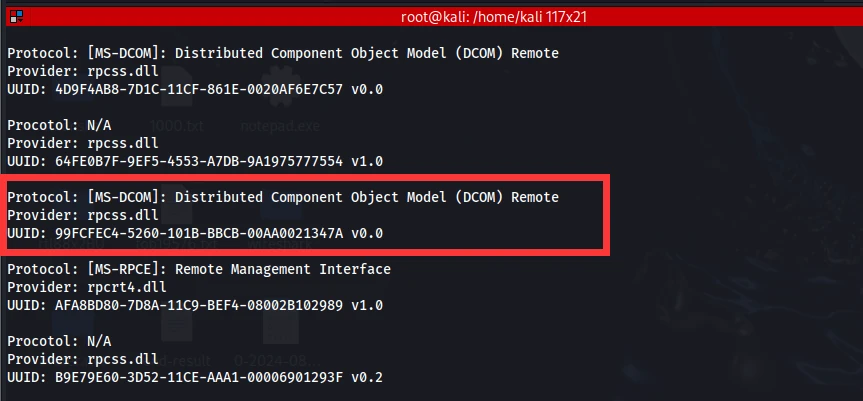Click the Provider rpcrt4.dll line
This screenshot has width=863, height=401.
click(x=86, y=287)
